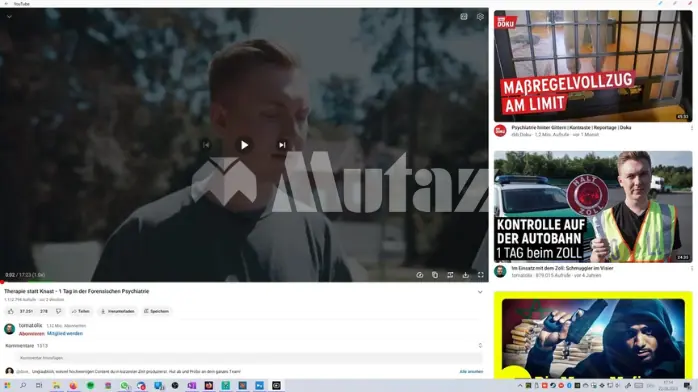Dislike the video with the thumbs-down icon
The image size is (698, 392).
58,311
